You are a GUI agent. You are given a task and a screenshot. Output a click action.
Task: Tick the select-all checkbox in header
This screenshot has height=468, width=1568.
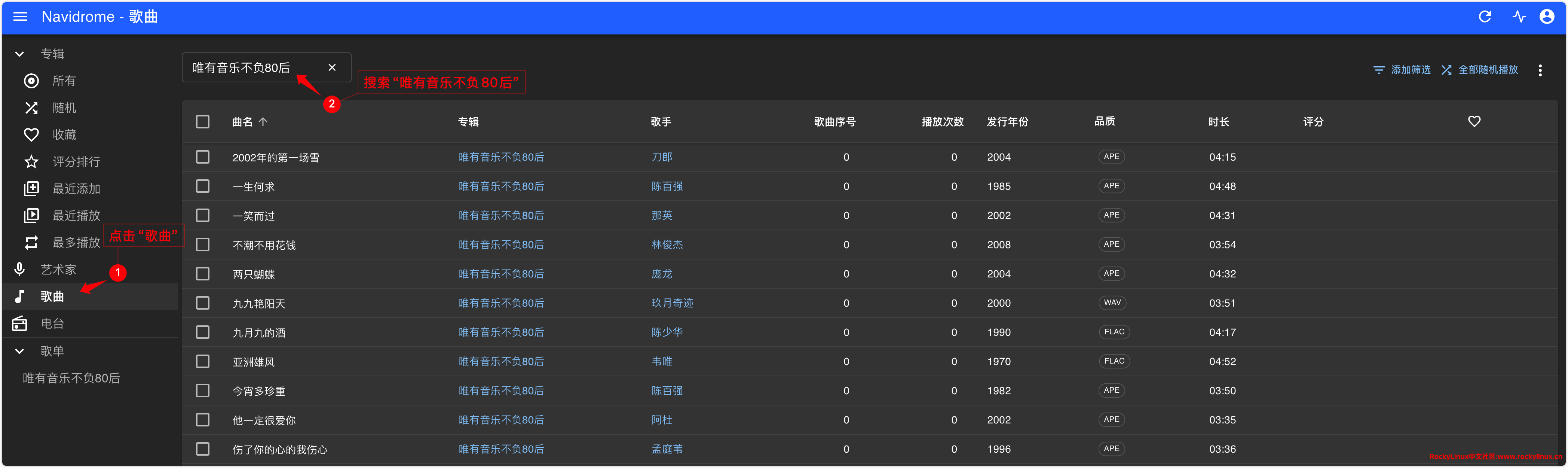click(203, 122)
